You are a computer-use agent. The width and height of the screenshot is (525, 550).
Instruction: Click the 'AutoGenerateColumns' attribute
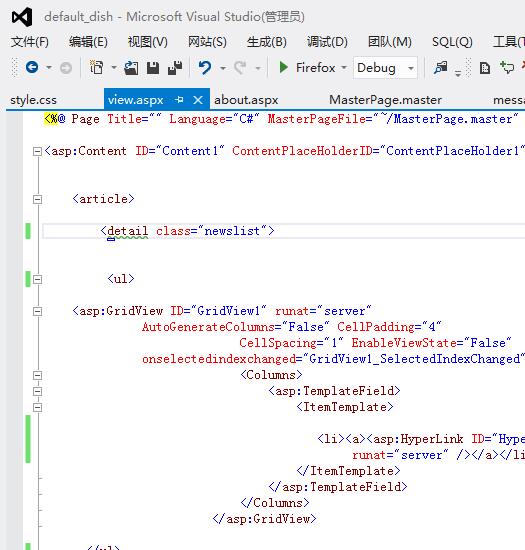click(208, 327)
